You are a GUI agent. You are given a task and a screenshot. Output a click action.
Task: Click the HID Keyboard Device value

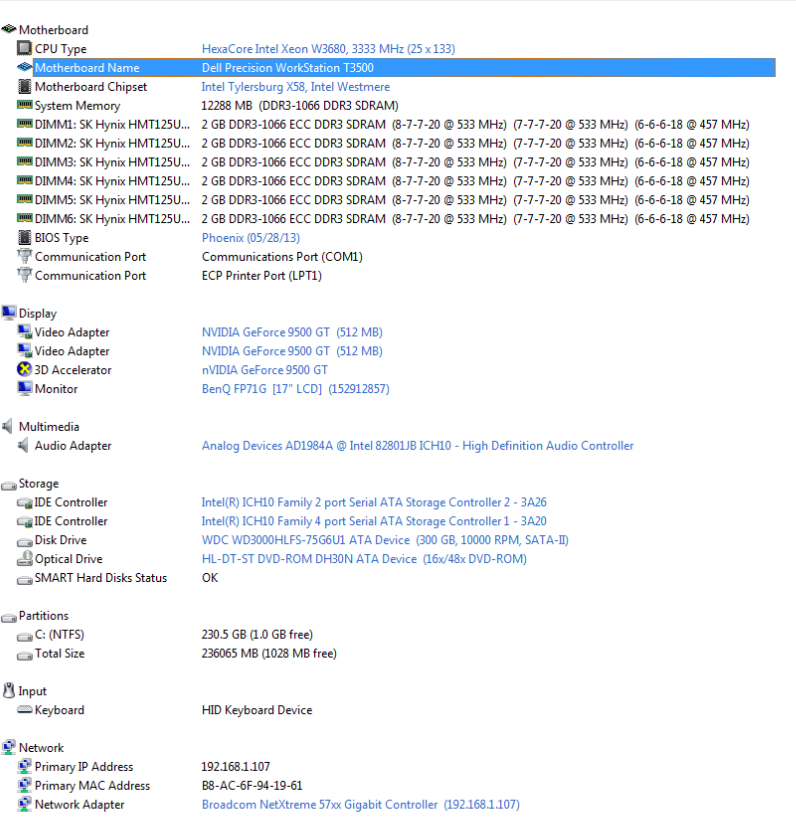(257, 711)
